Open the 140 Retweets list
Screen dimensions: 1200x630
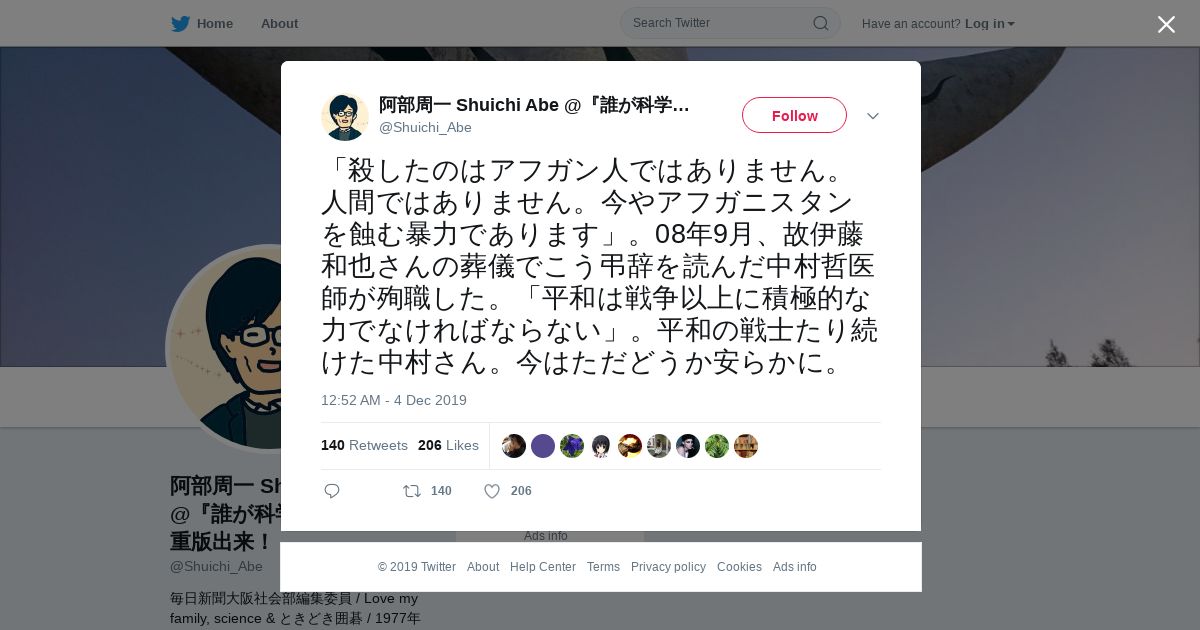click(x=364, y=446)
